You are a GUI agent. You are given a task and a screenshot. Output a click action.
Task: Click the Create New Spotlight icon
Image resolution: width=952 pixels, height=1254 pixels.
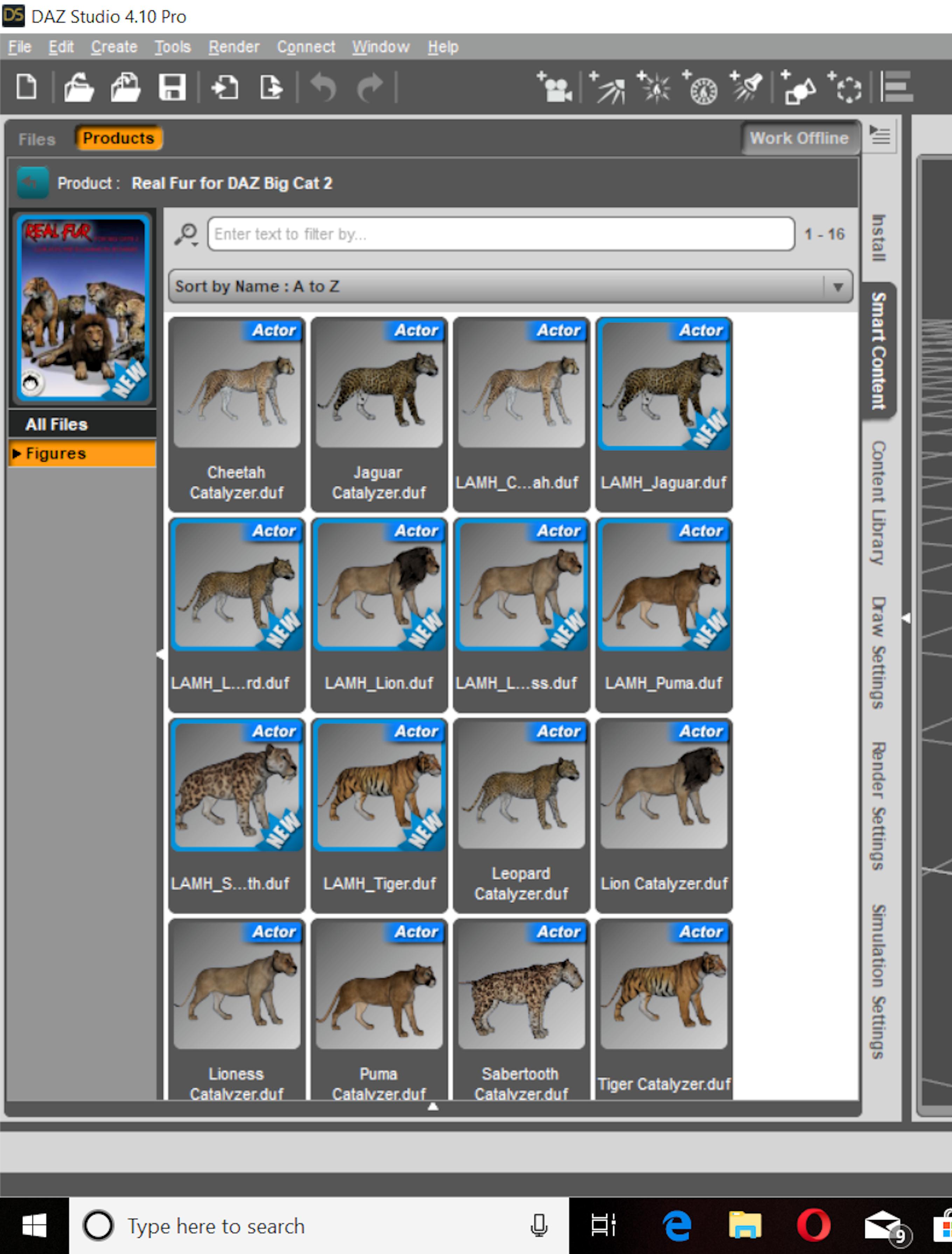click(x=748, y=88)
